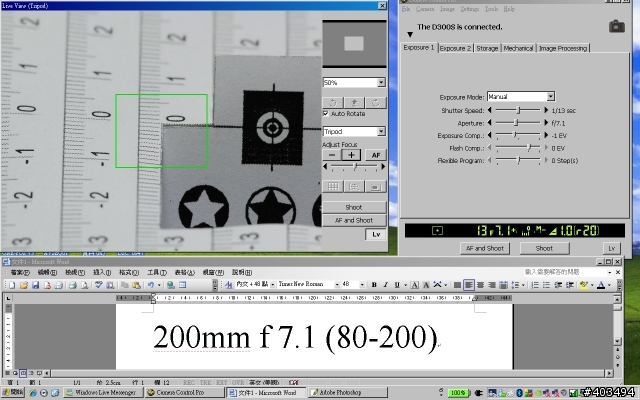Open the Camera menu in Camera Control Pro

click(x=425, y=9)
